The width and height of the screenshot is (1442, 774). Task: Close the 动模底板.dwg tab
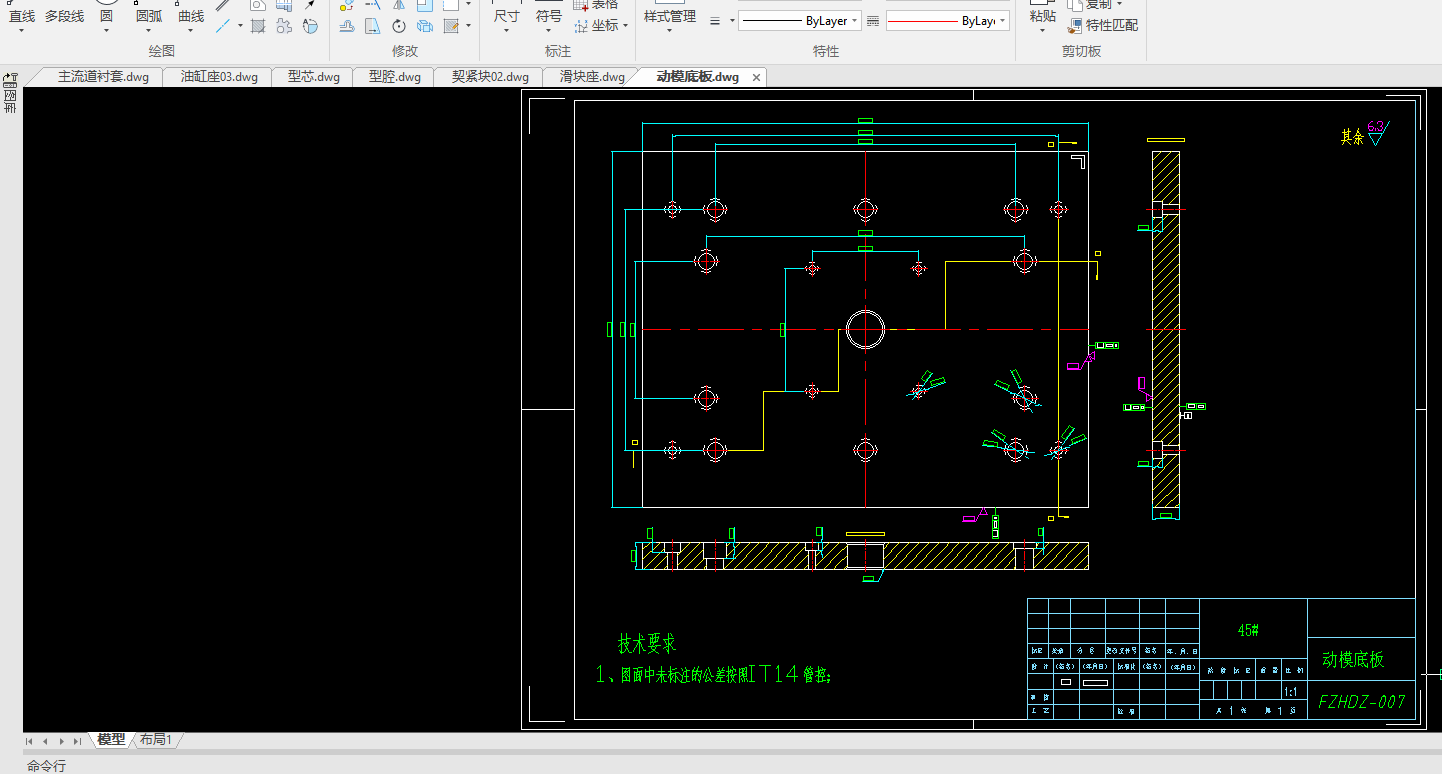pyautogui.click(x=756, y=77)
